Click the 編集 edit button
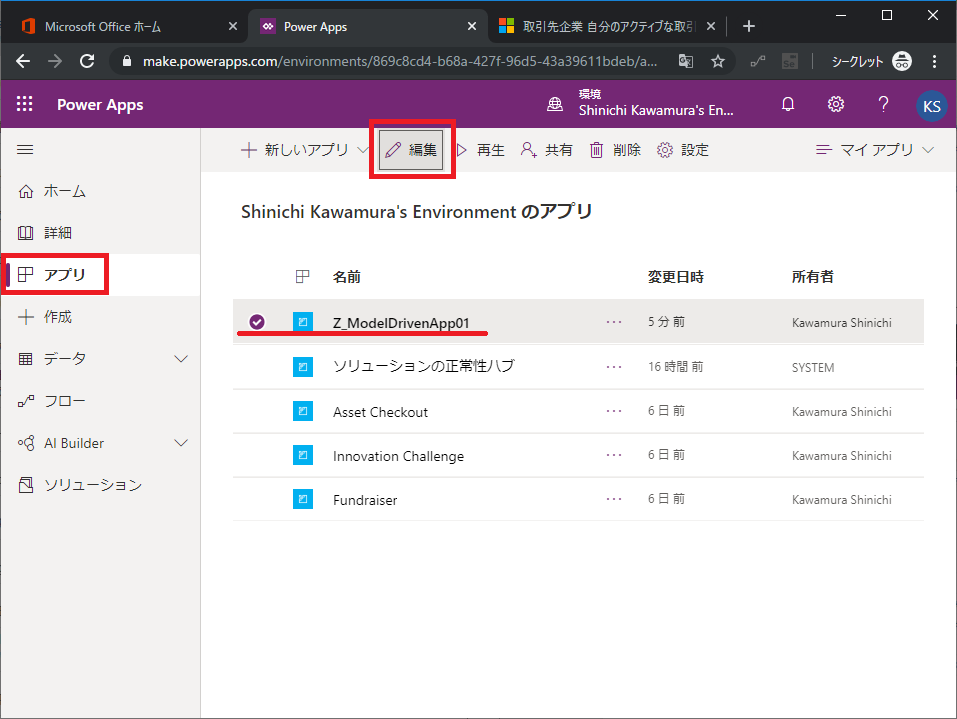957x719 pixels. tap(411, 150)
